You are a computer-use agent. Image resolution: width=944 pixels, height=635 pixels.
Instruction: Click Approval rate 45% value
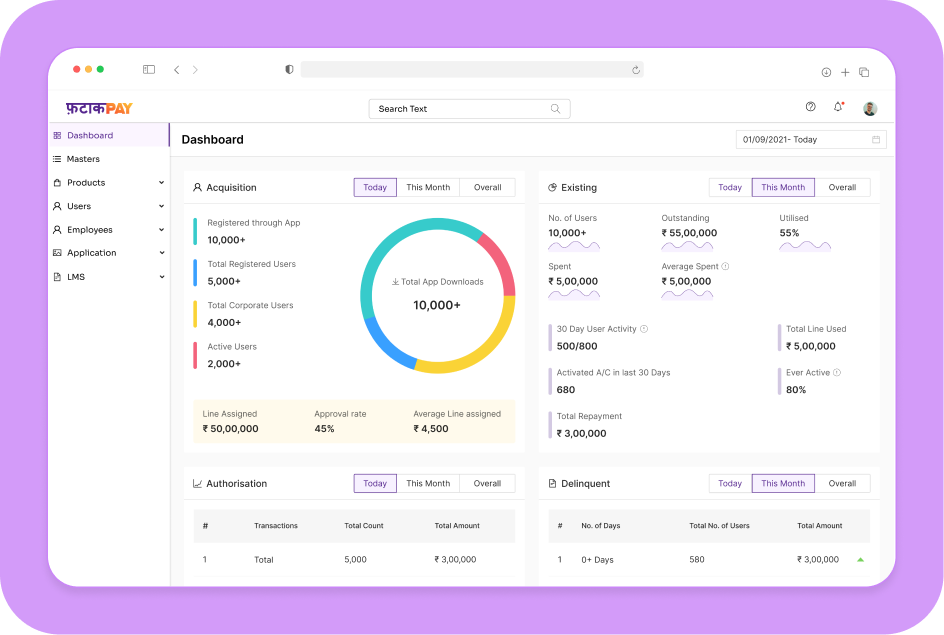point(324,429)
